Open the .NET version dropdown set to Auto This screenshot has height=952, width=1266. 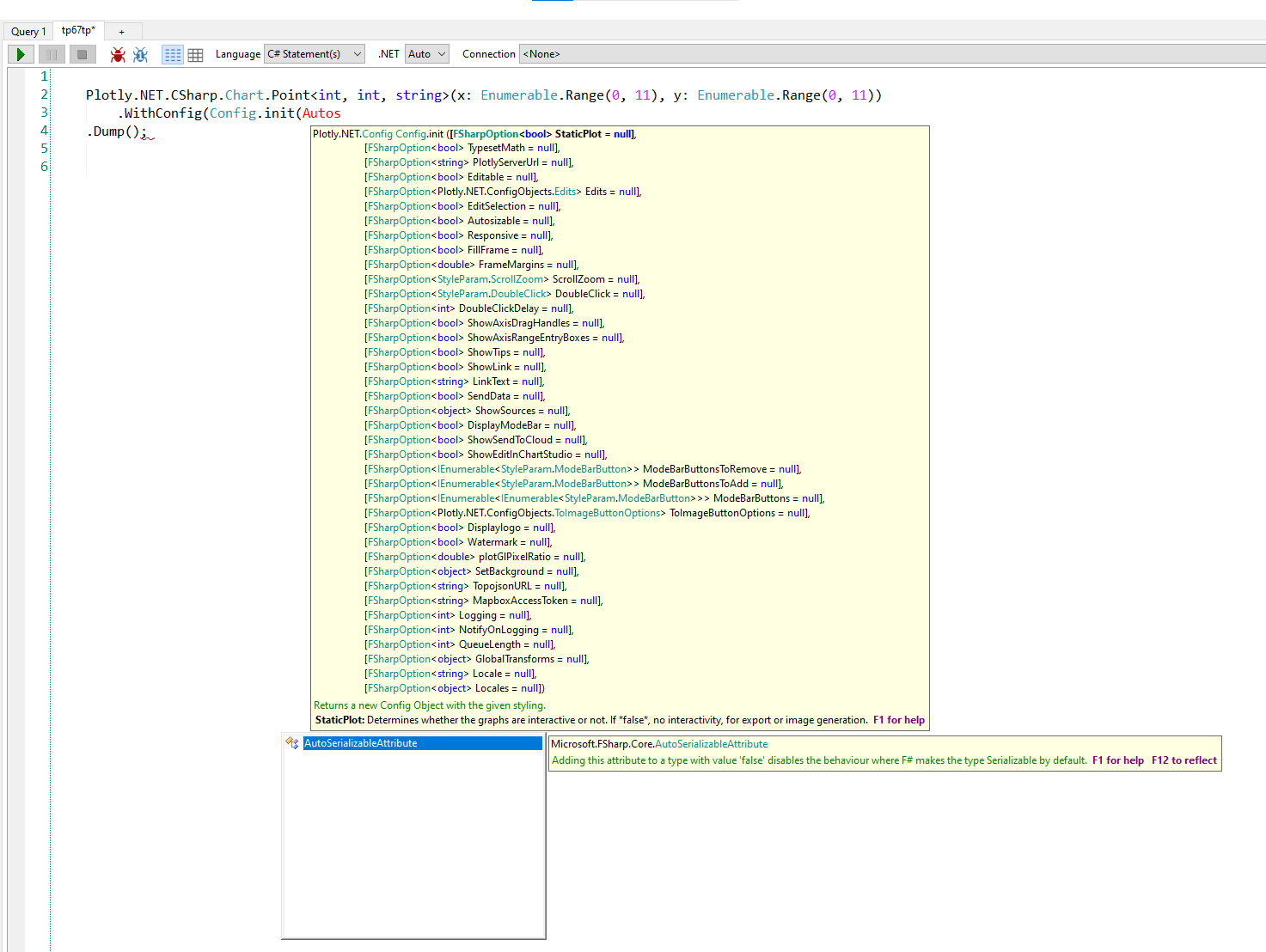click(x=427, y=54)
